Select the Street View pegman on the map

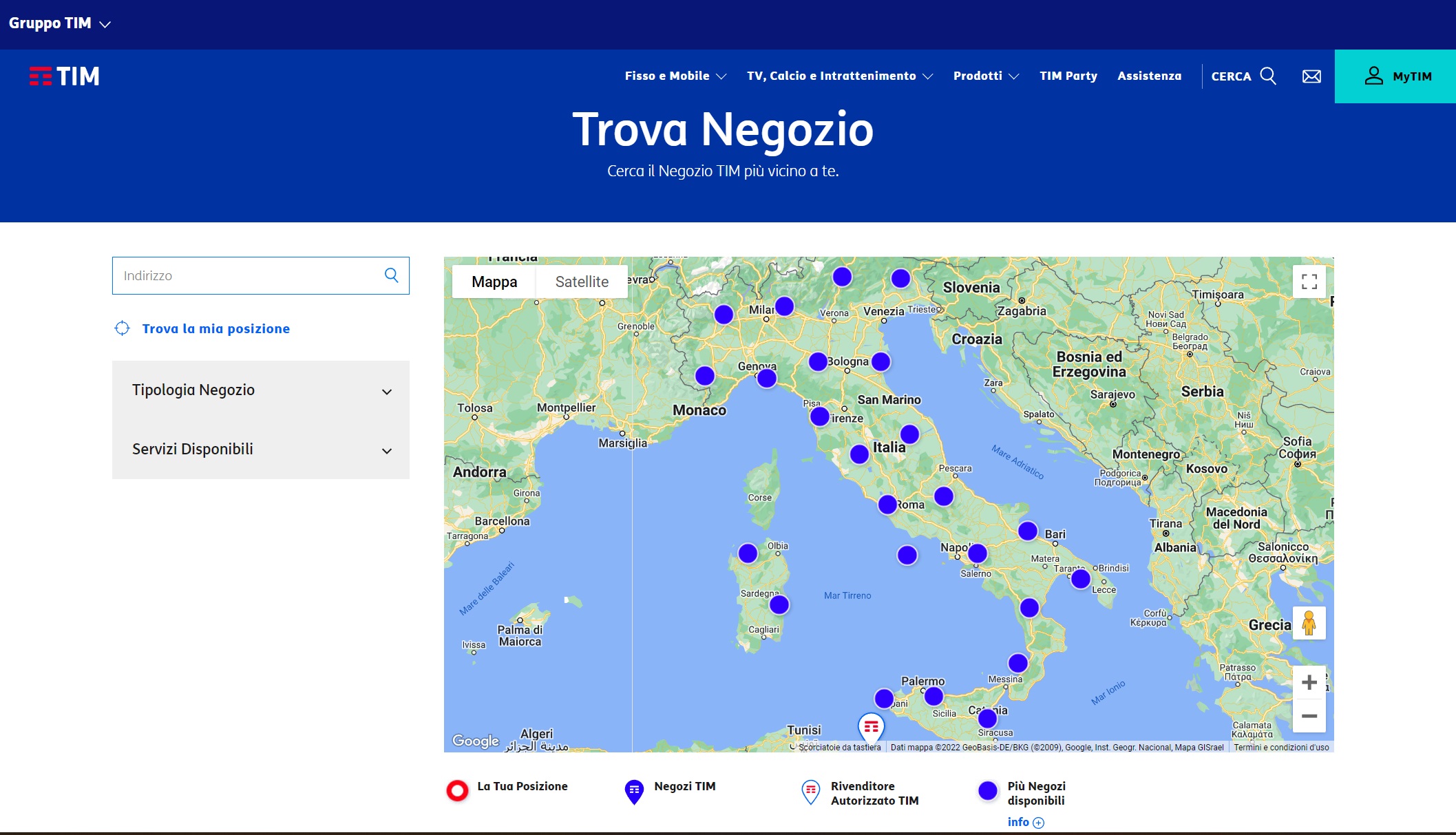point(1309,623)
